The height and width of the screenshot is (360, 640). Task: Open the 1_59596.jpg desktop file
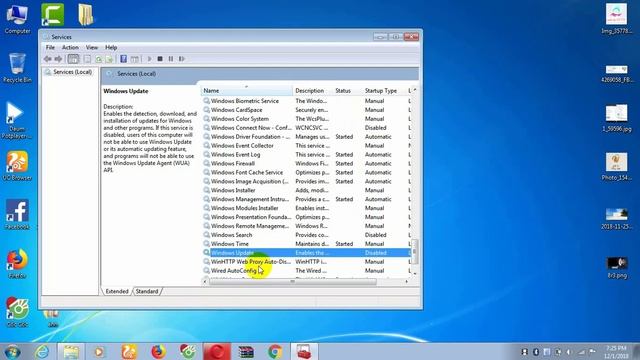(x=616, y=118)
